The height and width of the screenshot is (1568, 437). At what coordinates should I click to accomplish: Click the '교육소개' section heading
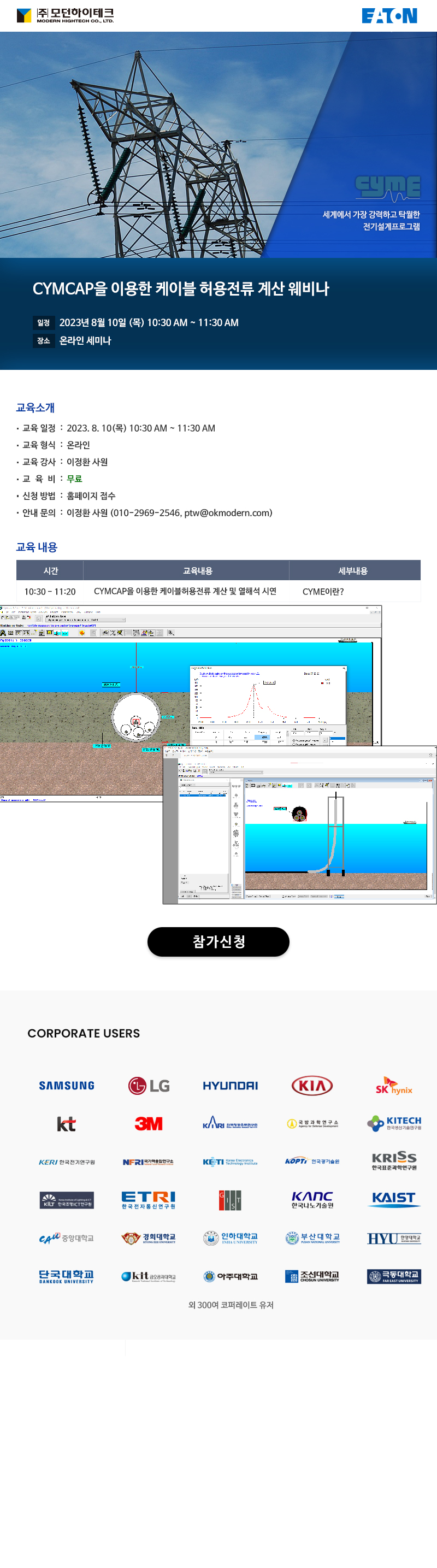pyautogui.click(x=36, y=408)
